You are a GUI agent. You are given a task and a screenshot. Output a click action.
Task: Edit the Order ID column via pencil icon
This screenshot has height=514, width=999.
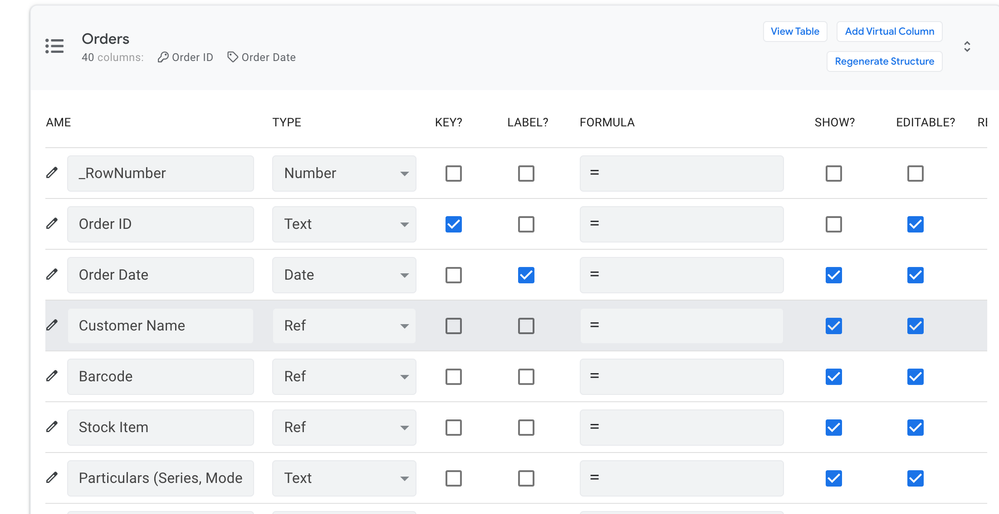(x=52, y=224)
